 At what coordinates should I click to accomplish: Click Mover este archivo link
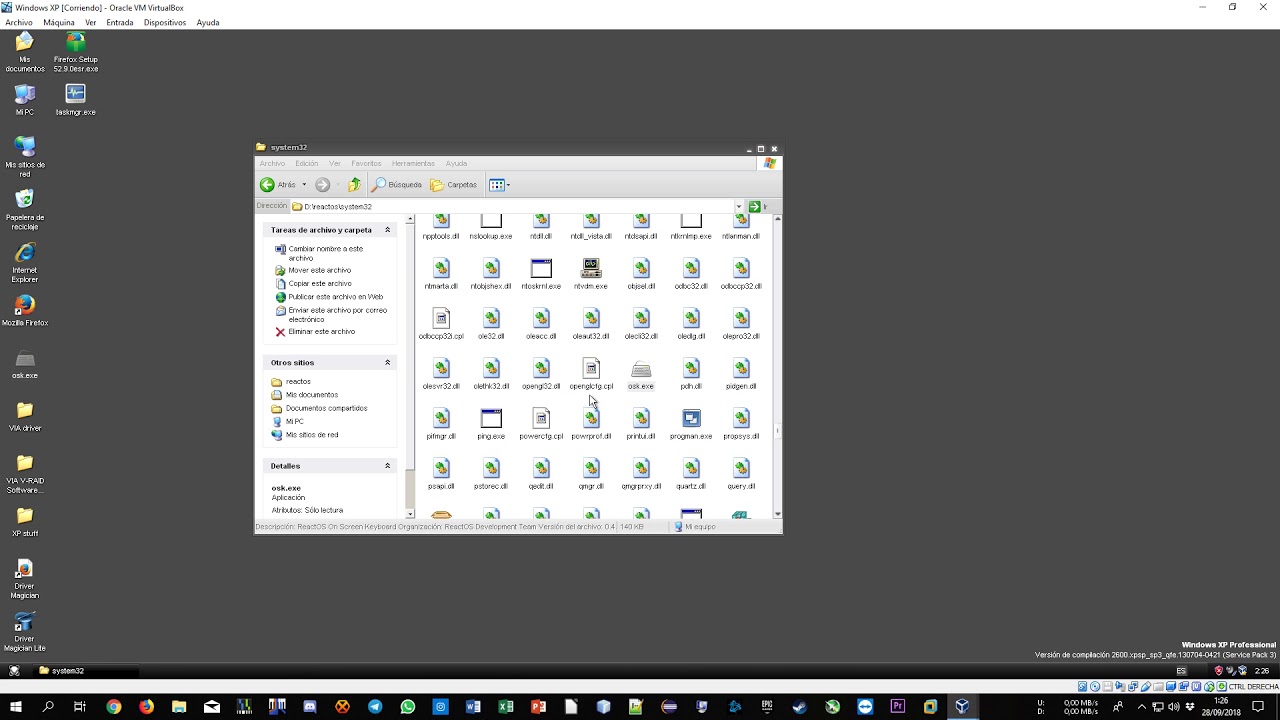313,270
